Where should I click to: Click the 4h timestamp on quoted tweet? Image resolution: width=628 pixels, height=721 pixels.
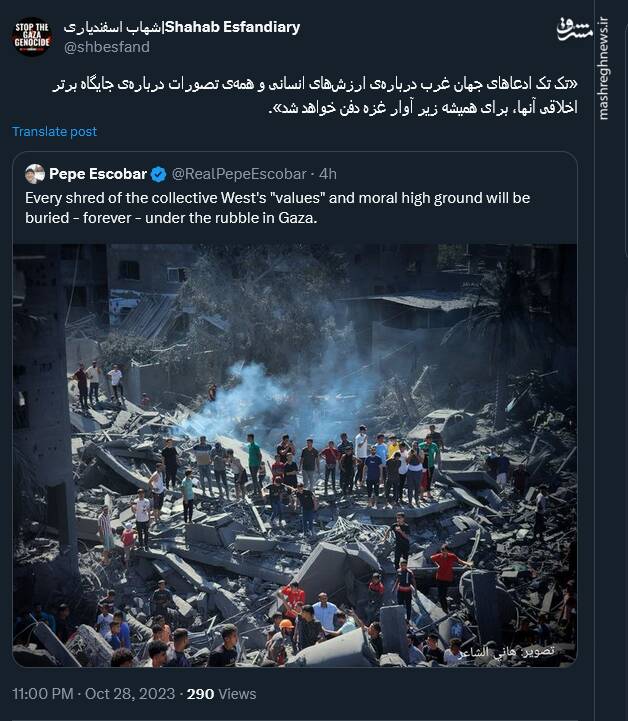pos(328,174)
